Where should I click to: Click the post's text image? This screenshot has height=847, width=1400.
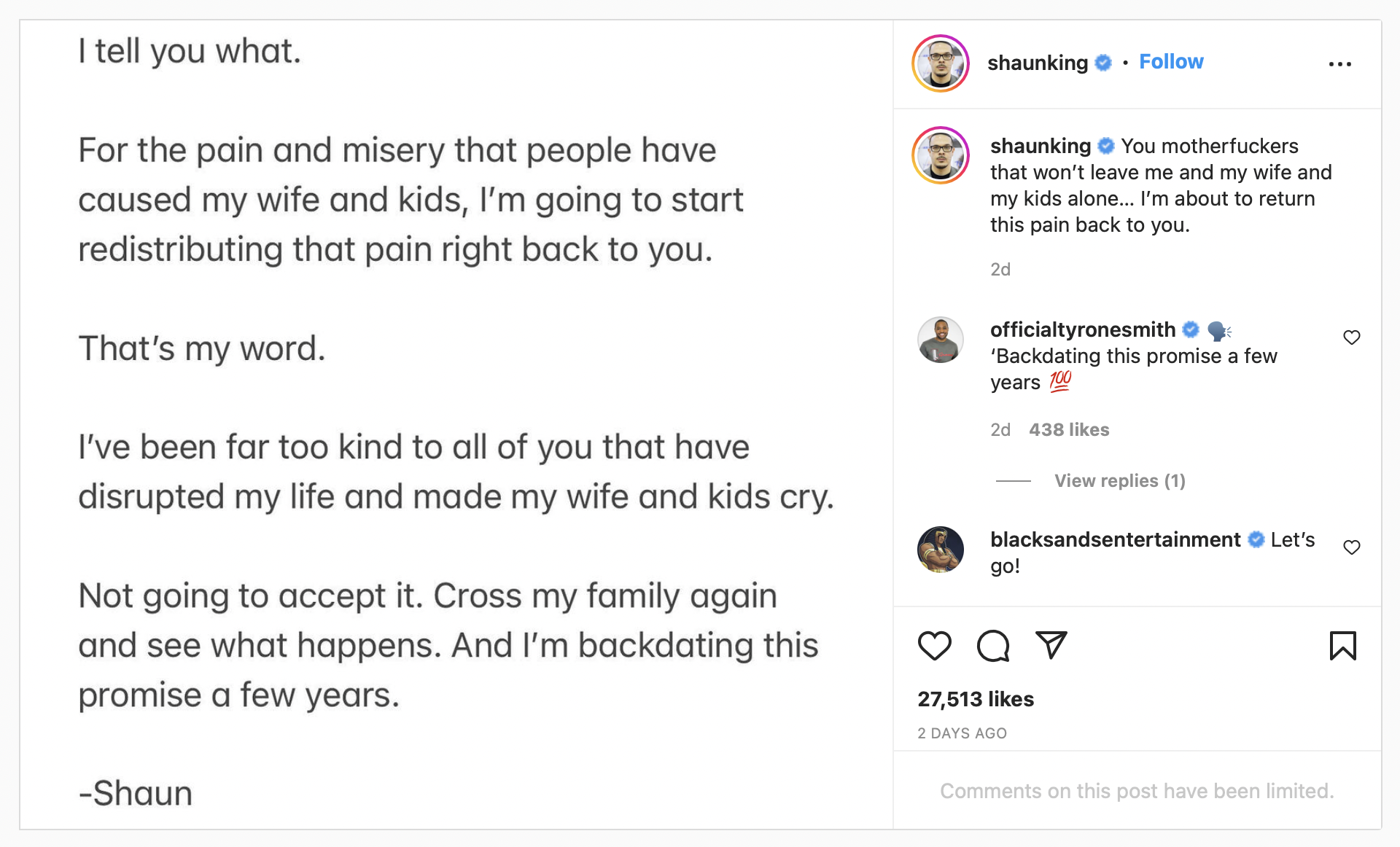click(x=456, y=424)
